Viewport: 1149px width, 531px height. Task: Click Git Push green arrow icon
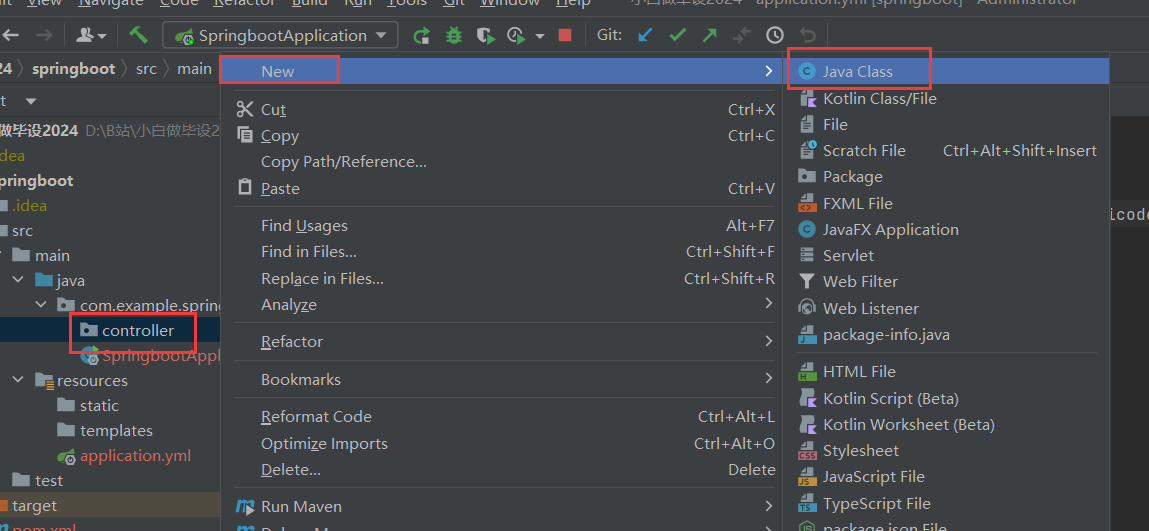(709, 34)
